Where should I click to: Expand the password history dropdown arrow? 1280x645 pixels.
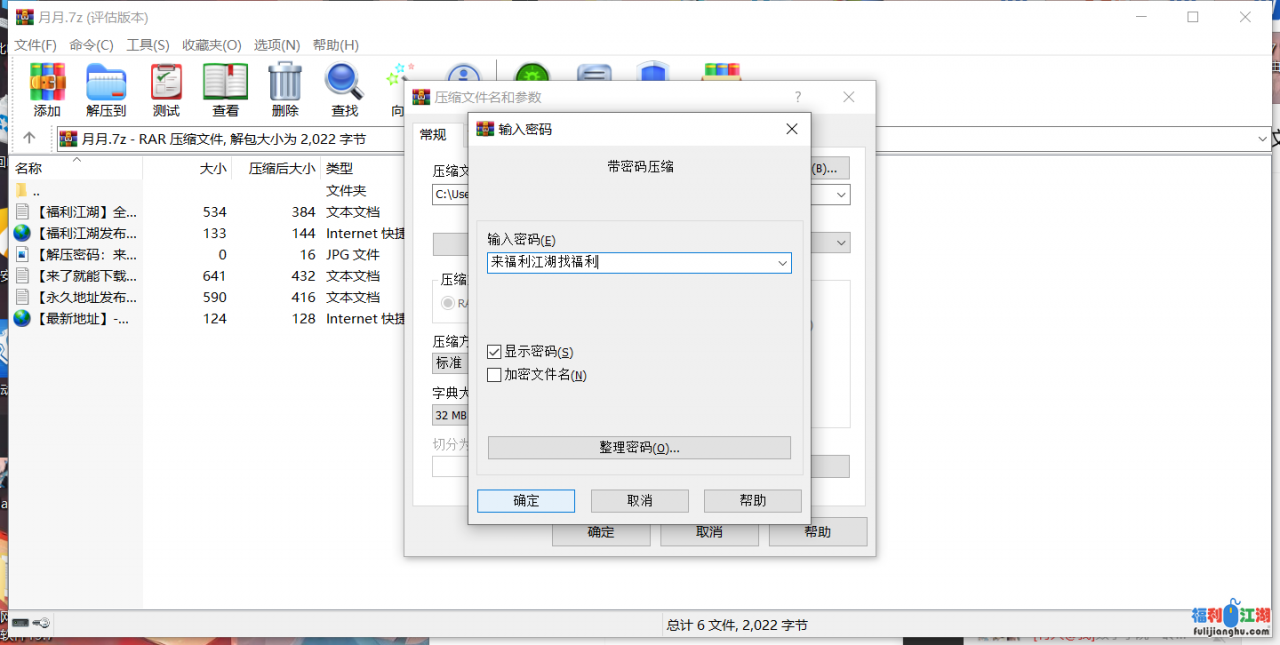click(x=782, y=263)
